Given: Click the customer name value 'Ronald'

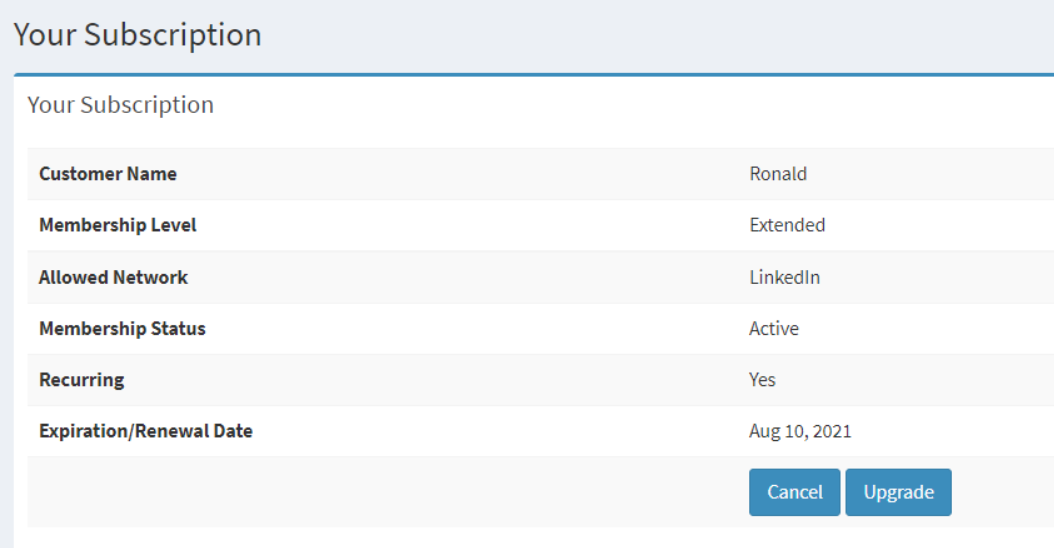Looking at the screenshot, I should pyautogui.click(x=777, y=174).
